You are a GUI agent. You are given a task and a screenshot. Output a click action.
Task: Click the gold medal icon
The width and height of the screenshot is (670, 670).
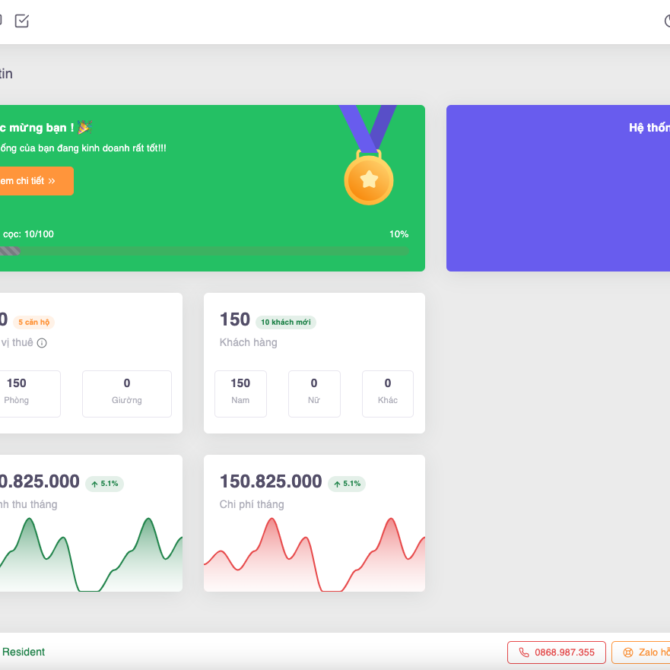[x=369, y=178]
